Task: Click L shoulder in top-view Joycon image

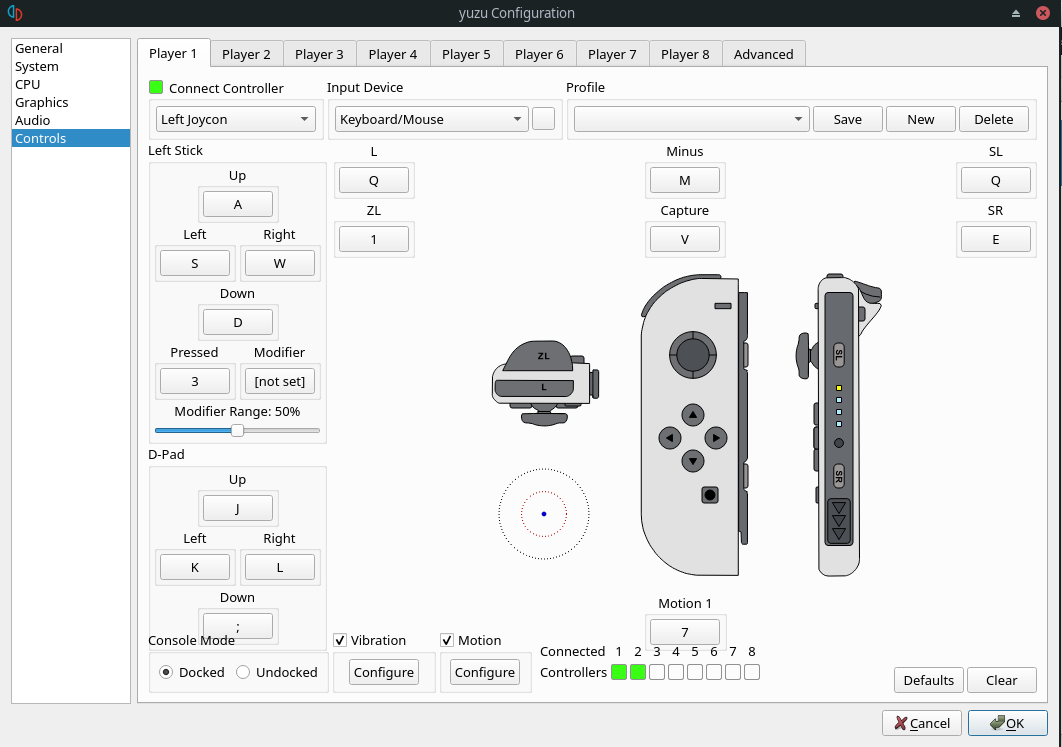Action: tap(535, 387)
